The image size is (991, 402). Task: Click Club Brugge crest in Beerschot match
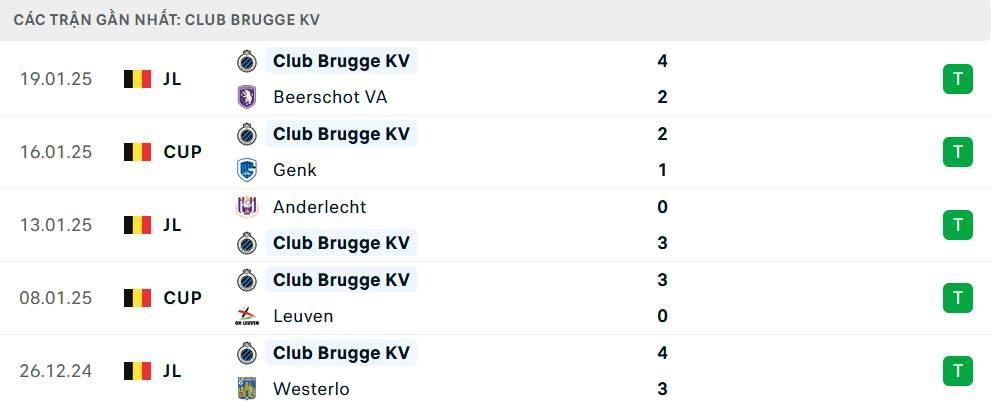(x=245, y=61)
